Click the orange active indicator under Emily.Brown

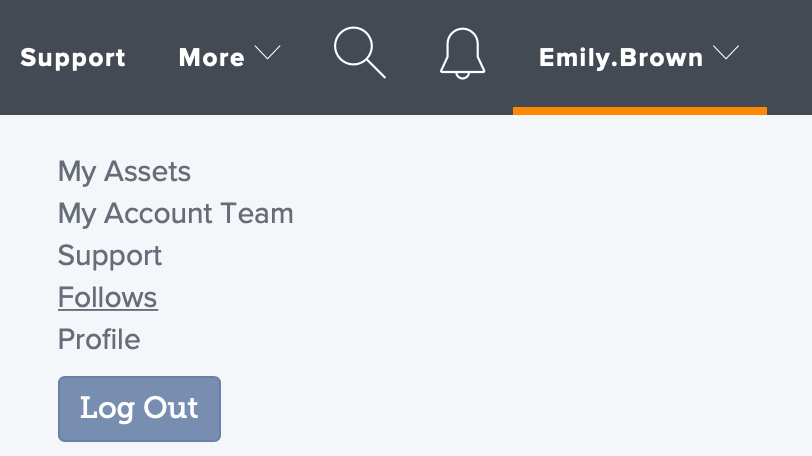point(640,111)
